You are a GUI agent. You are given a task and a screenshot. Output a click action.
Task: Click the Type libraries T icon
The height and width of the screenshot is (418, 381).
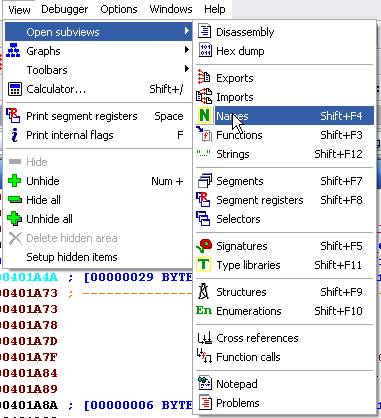tap(203, 264)
